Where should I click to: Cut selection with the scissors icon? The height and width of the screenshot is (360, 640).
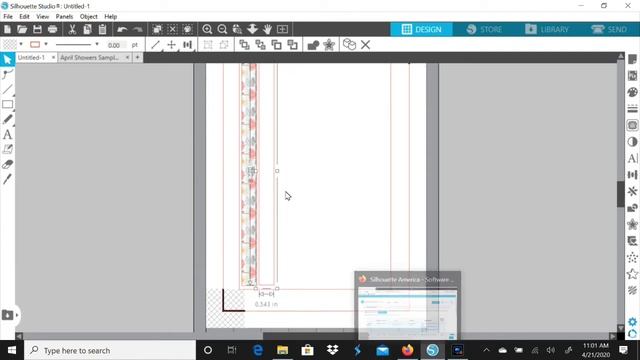[72, 29]
